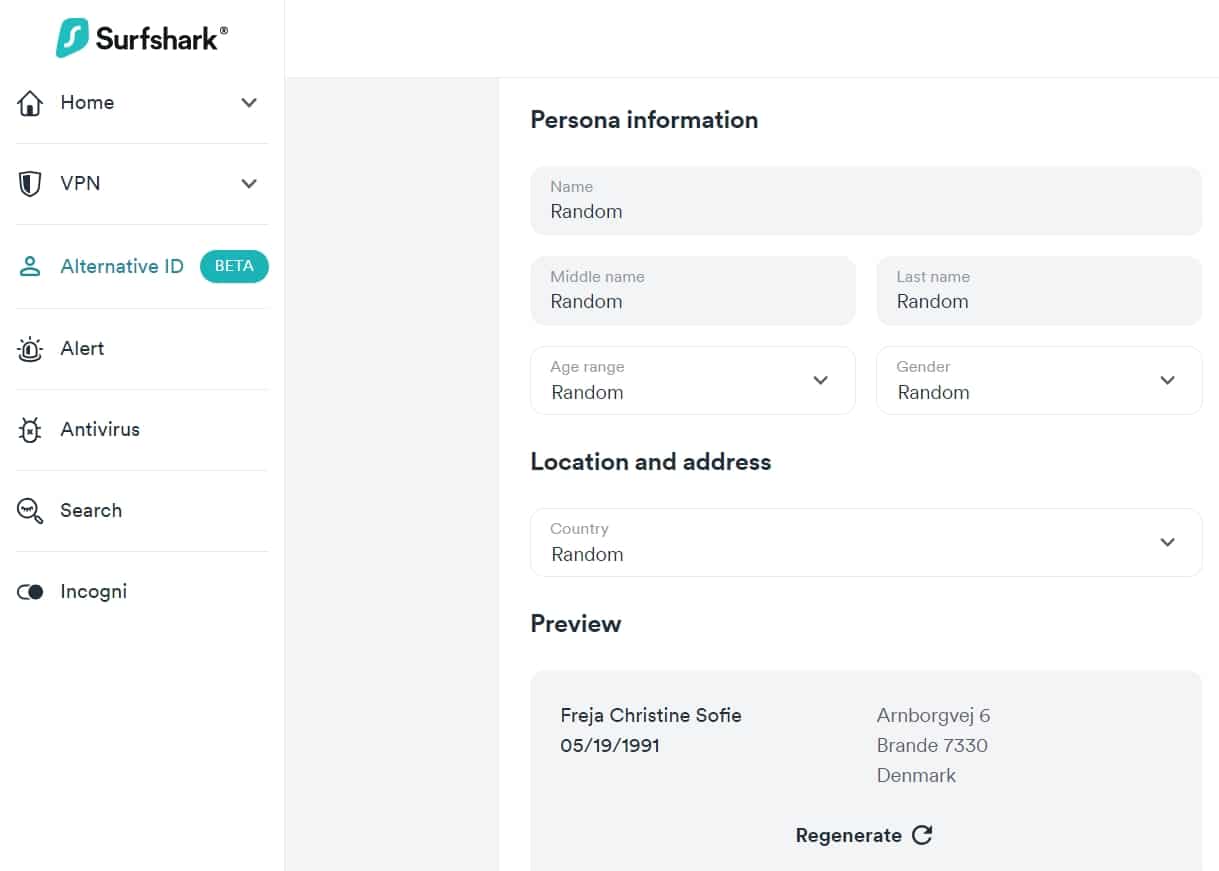Focus the Last name input field

1039,290
